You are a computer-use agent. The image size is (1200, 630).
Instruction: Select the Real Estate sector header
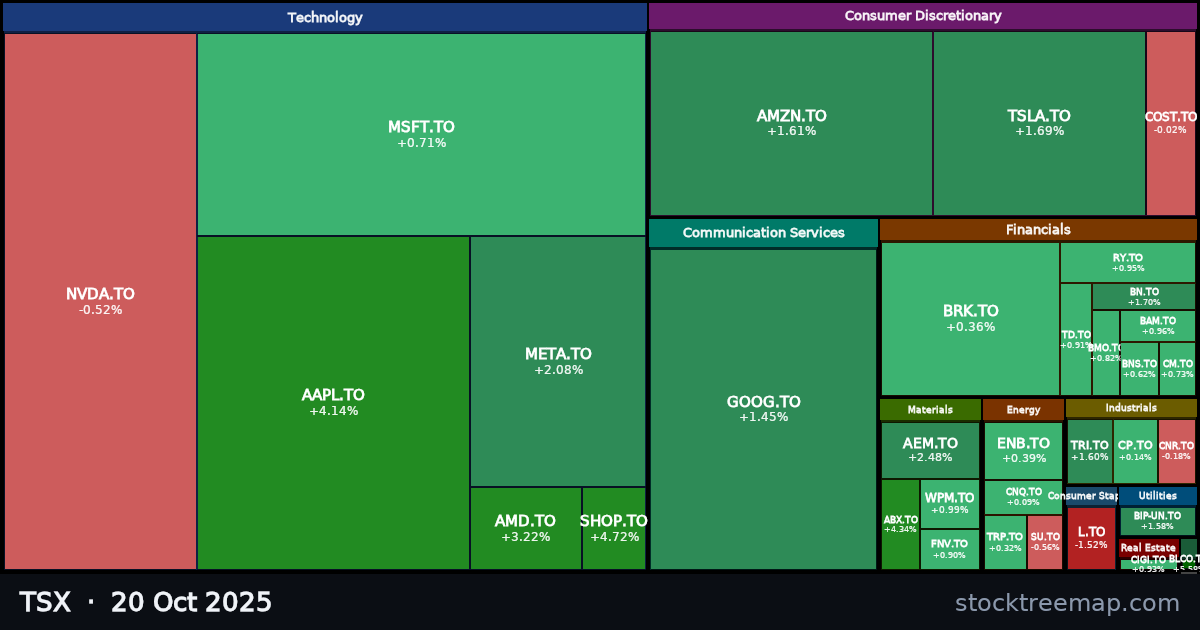coord(1148,548)
